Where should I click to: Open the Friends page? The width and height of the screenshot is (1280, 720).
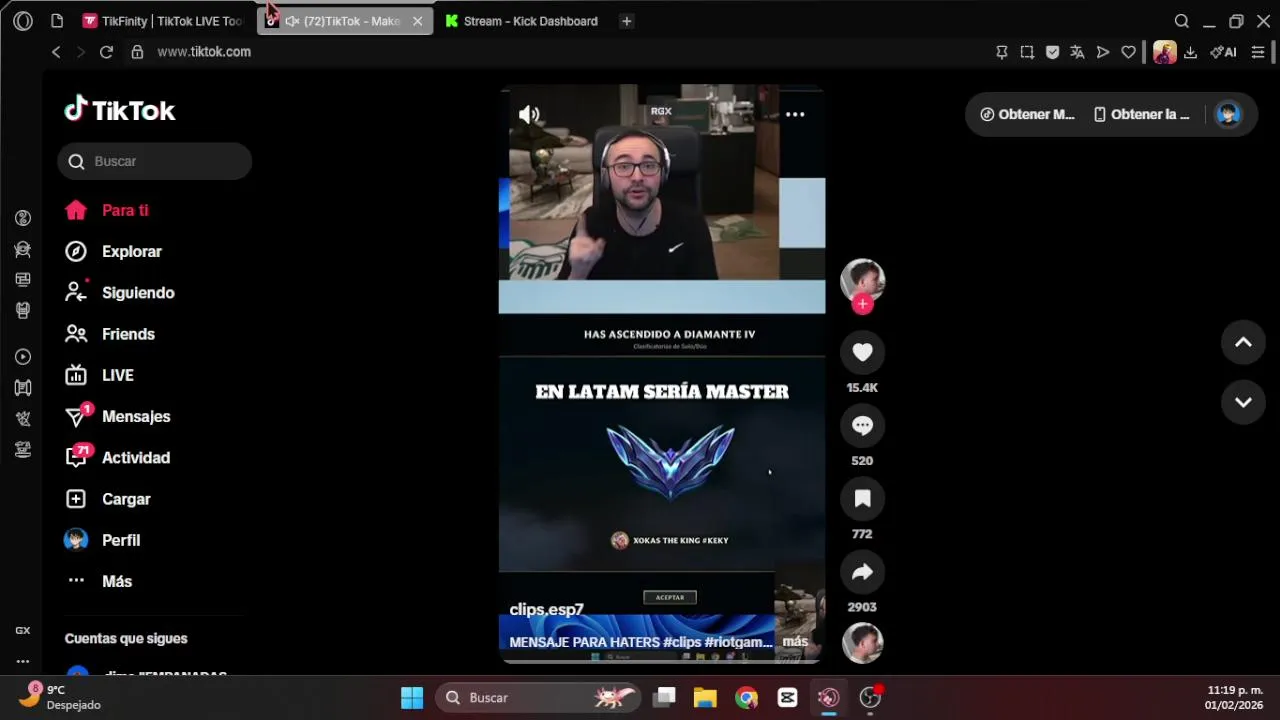[110, 334]
